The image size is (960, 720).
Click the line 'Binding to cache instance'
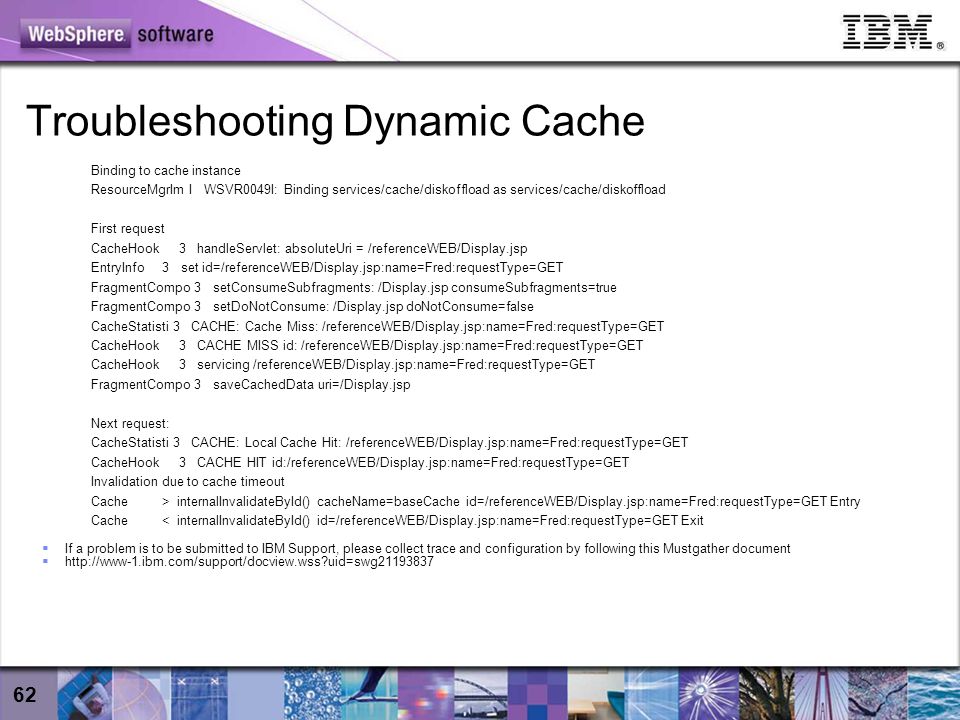point(165,171)
